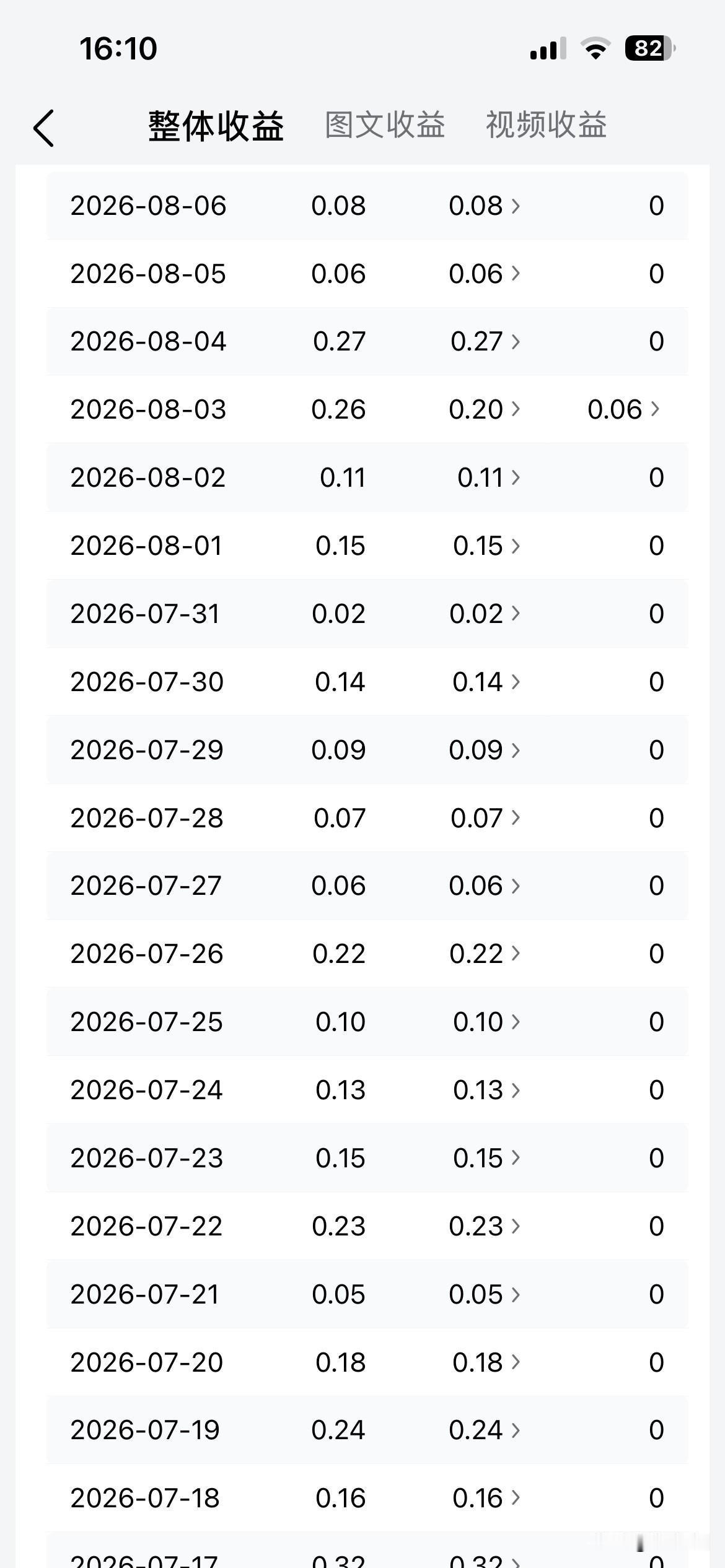Expand 0.02 chevron on 2026-07-31 row
Image resolution: width=725 pixels, height=1568 pixels.
coord(516,613)
